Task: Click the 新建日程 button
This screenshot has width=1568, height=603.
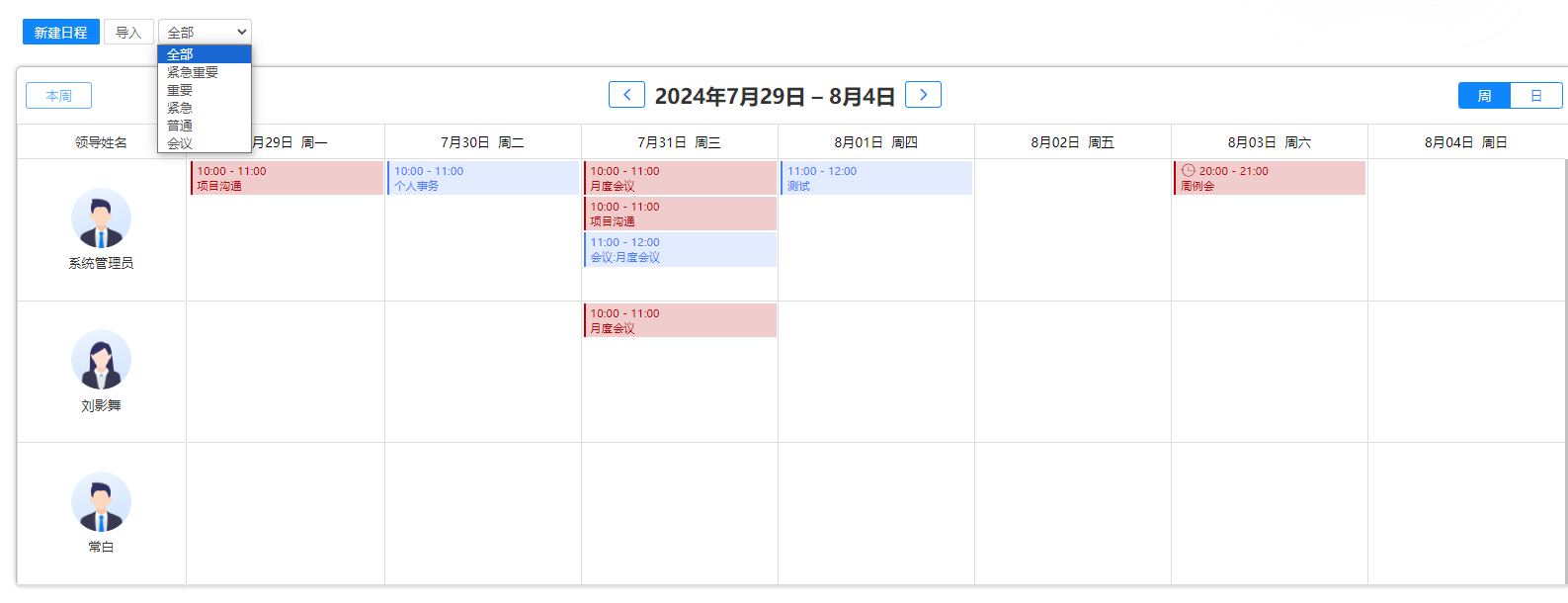Action: pyautogui.click(x=61, y=33)
